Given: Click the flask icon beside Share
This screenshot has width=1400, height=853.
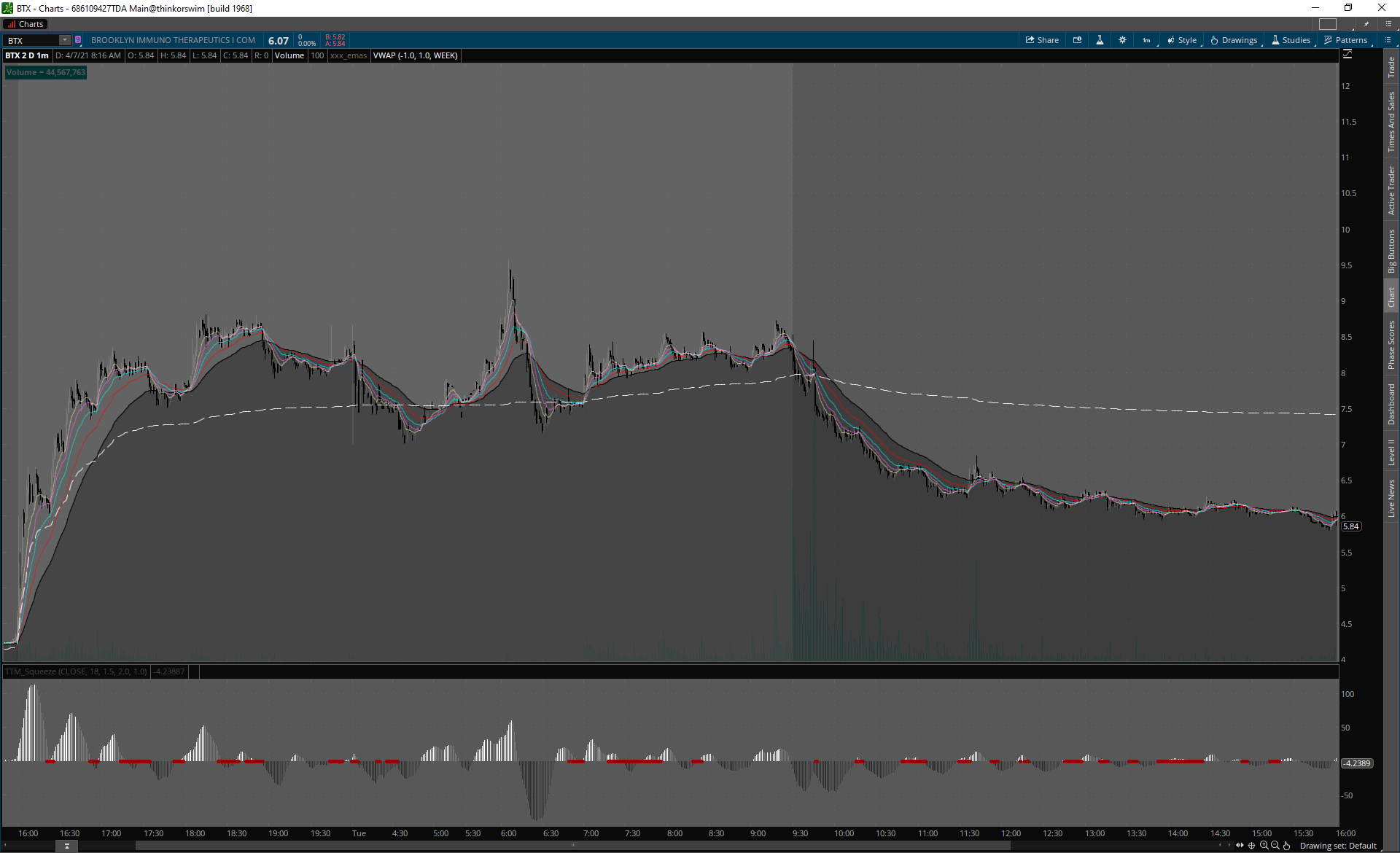Looking at the screenshot, I should tap(1100, 40).
